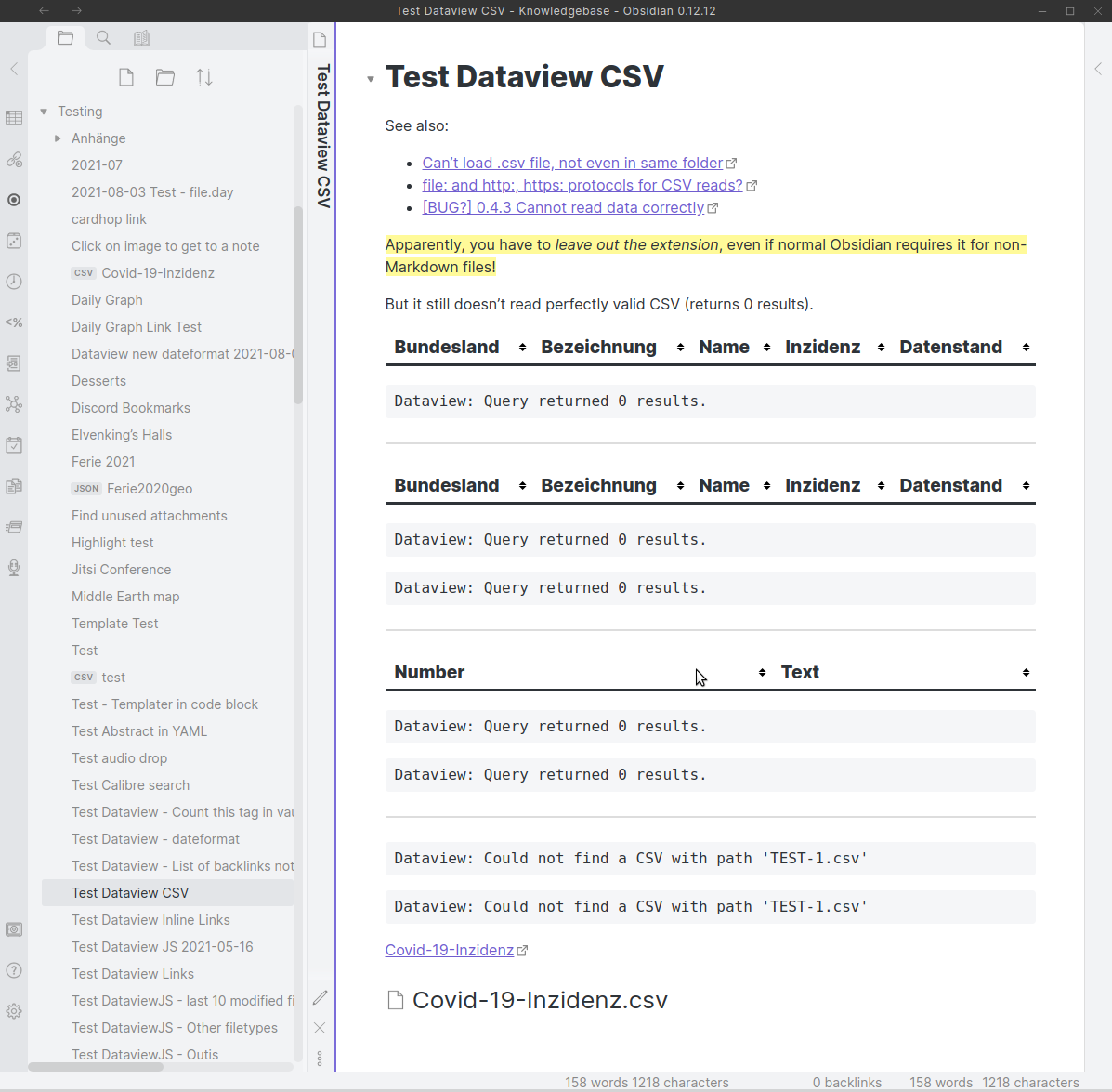
Task: Click the copy documents icon in the ribbon
Action: [14, 486]
